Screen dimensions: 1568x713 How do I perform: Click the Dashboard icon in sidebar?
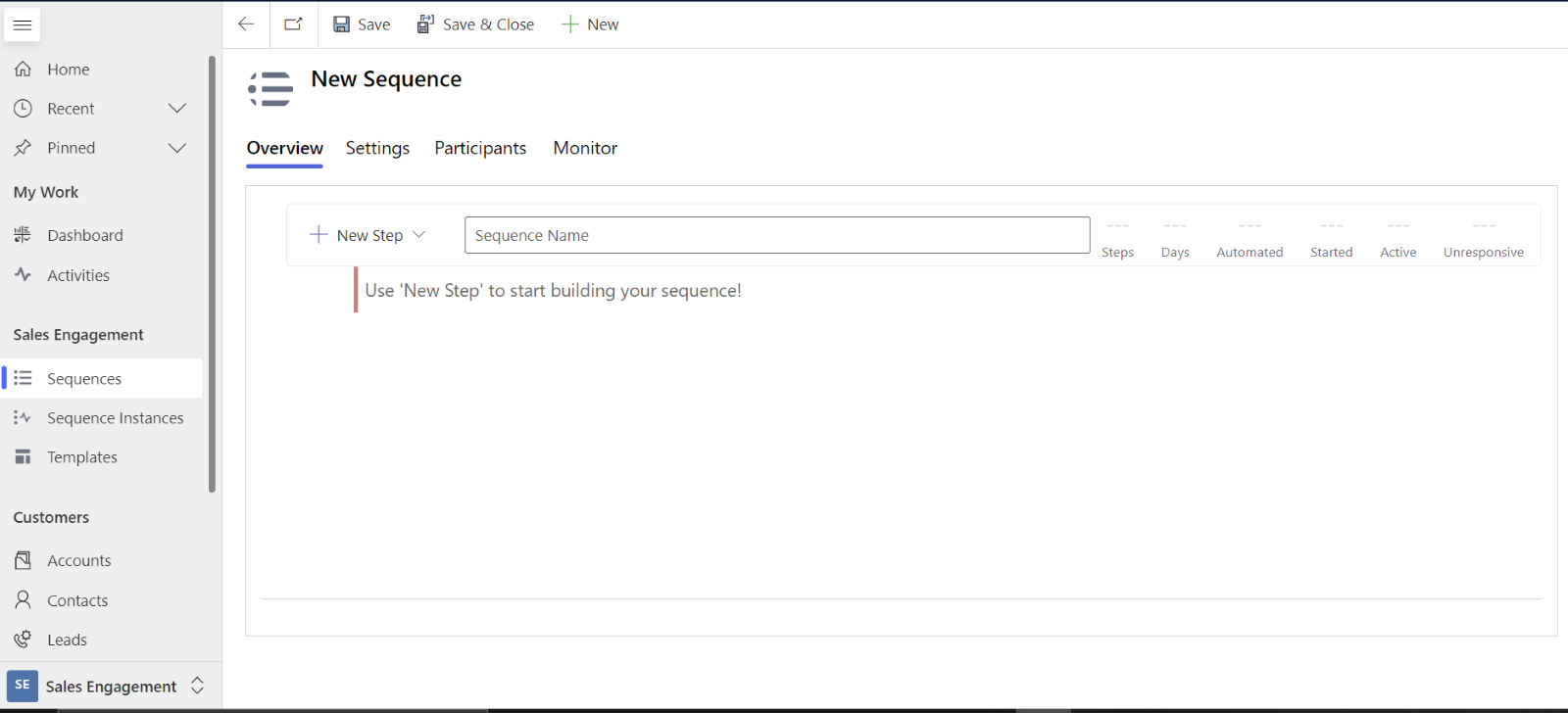(x=23, y=235)
